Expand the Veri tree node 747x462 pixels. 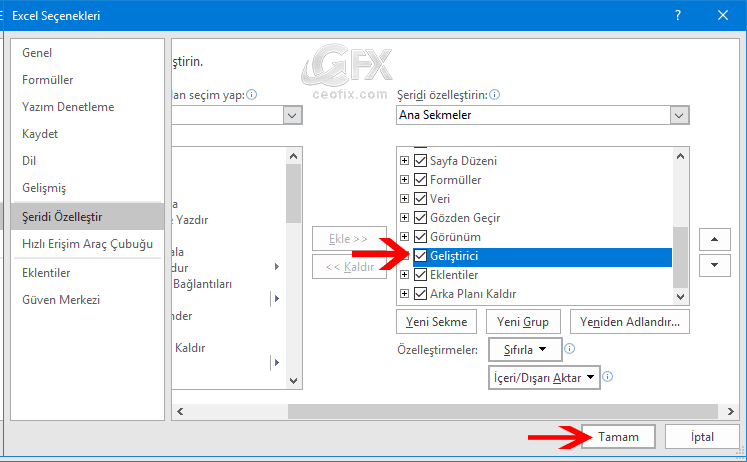404,199
